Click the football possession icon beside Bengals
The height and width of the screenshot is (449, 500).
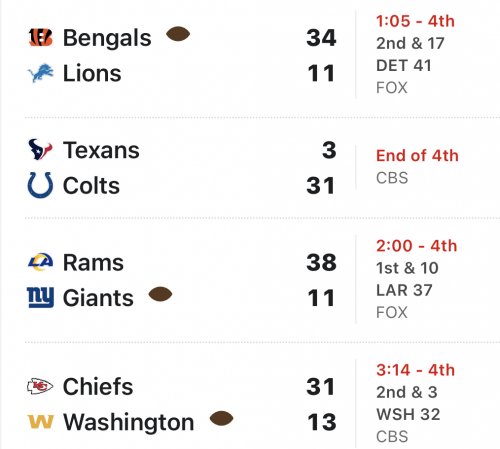(x=178, y=34)
